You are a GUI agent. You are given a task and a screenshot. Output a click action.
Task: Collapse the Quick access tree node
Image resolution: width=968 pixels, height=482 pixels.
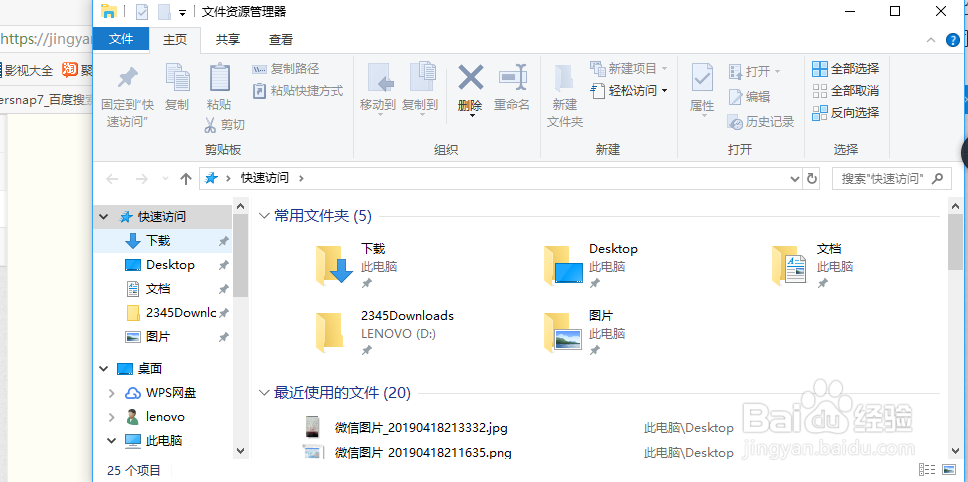[103, 217]
